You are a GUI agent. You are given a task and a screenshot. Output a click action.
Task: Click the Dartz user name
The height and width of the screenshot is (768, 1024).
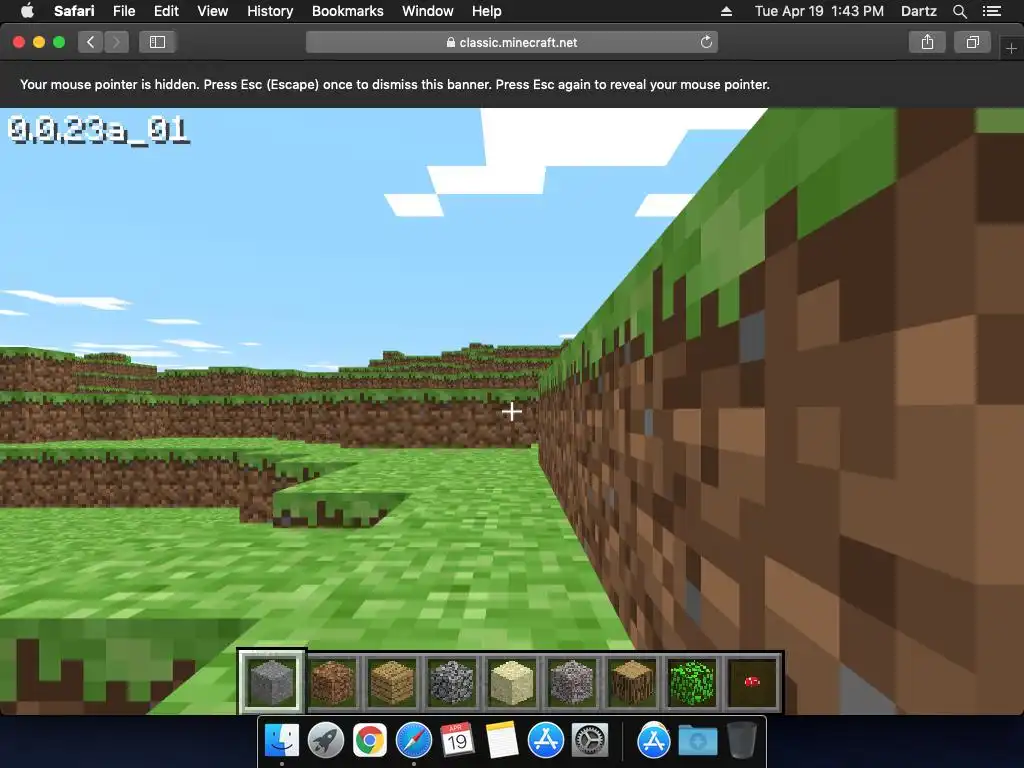(918, 11)
